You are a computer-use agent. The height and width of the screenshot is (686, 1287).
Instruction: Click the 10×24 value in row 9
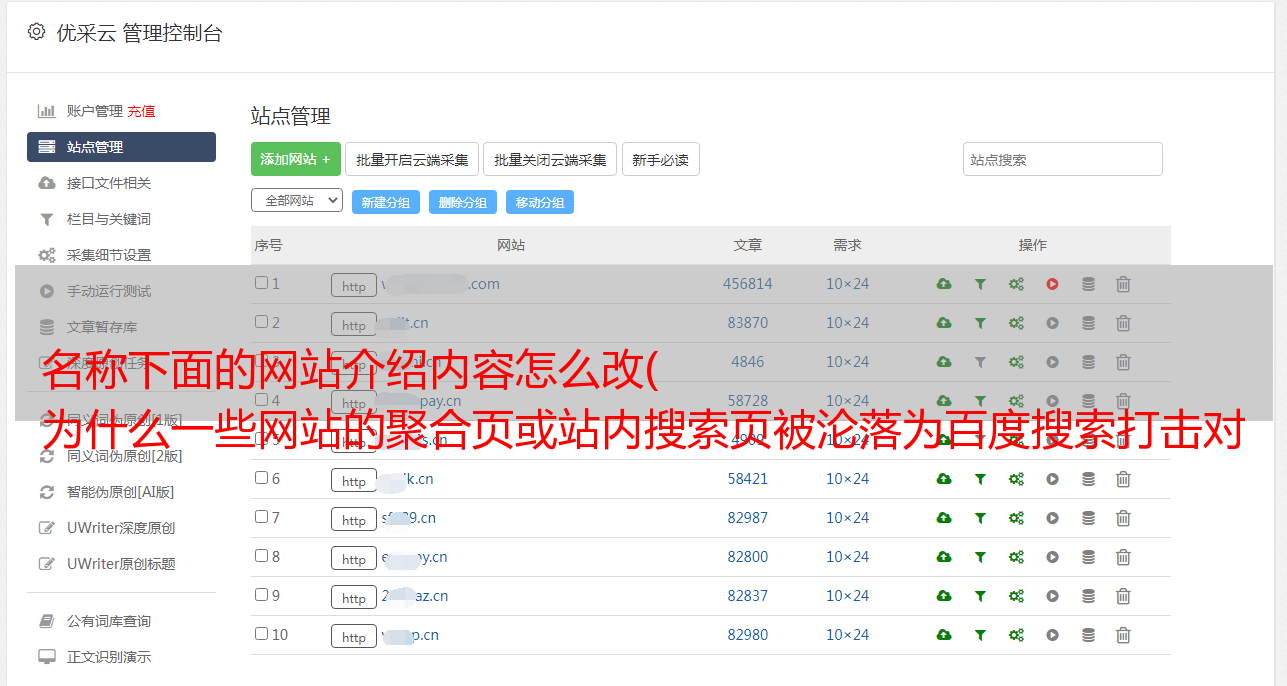(847, 596)
